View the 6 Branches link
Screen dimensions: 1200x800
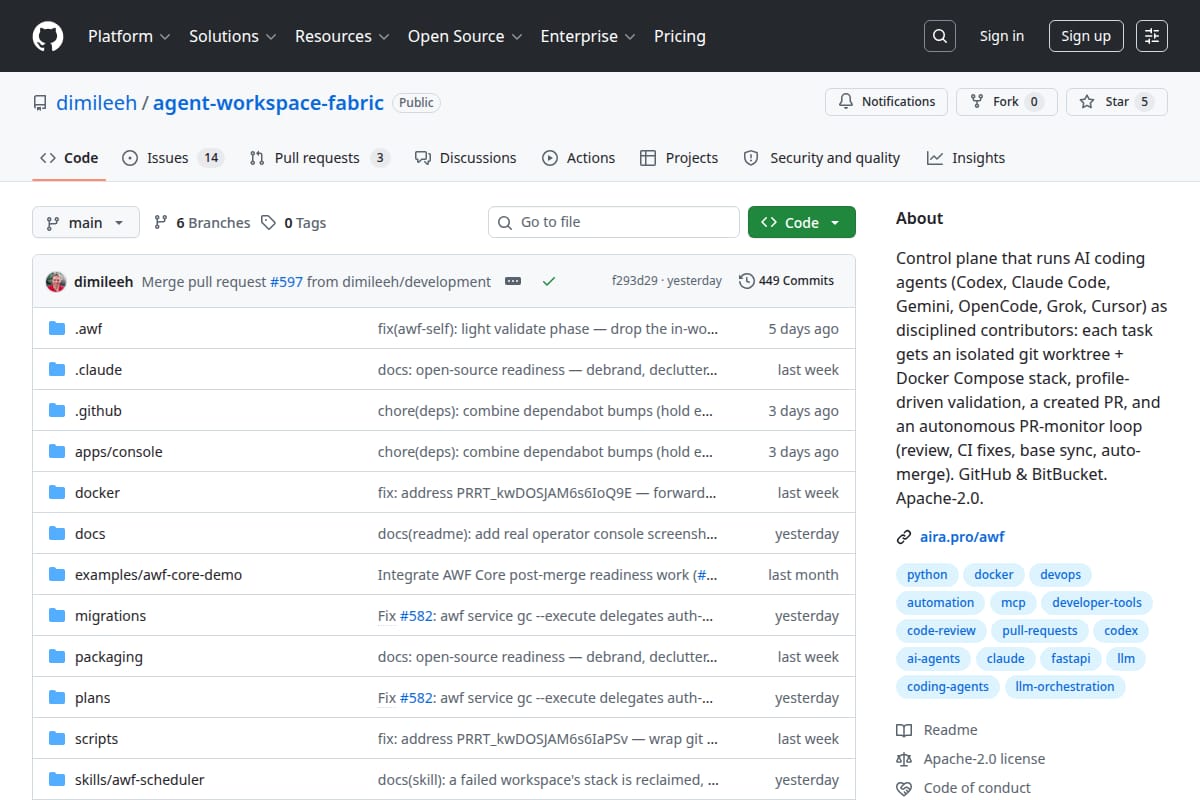pos(201,223)
